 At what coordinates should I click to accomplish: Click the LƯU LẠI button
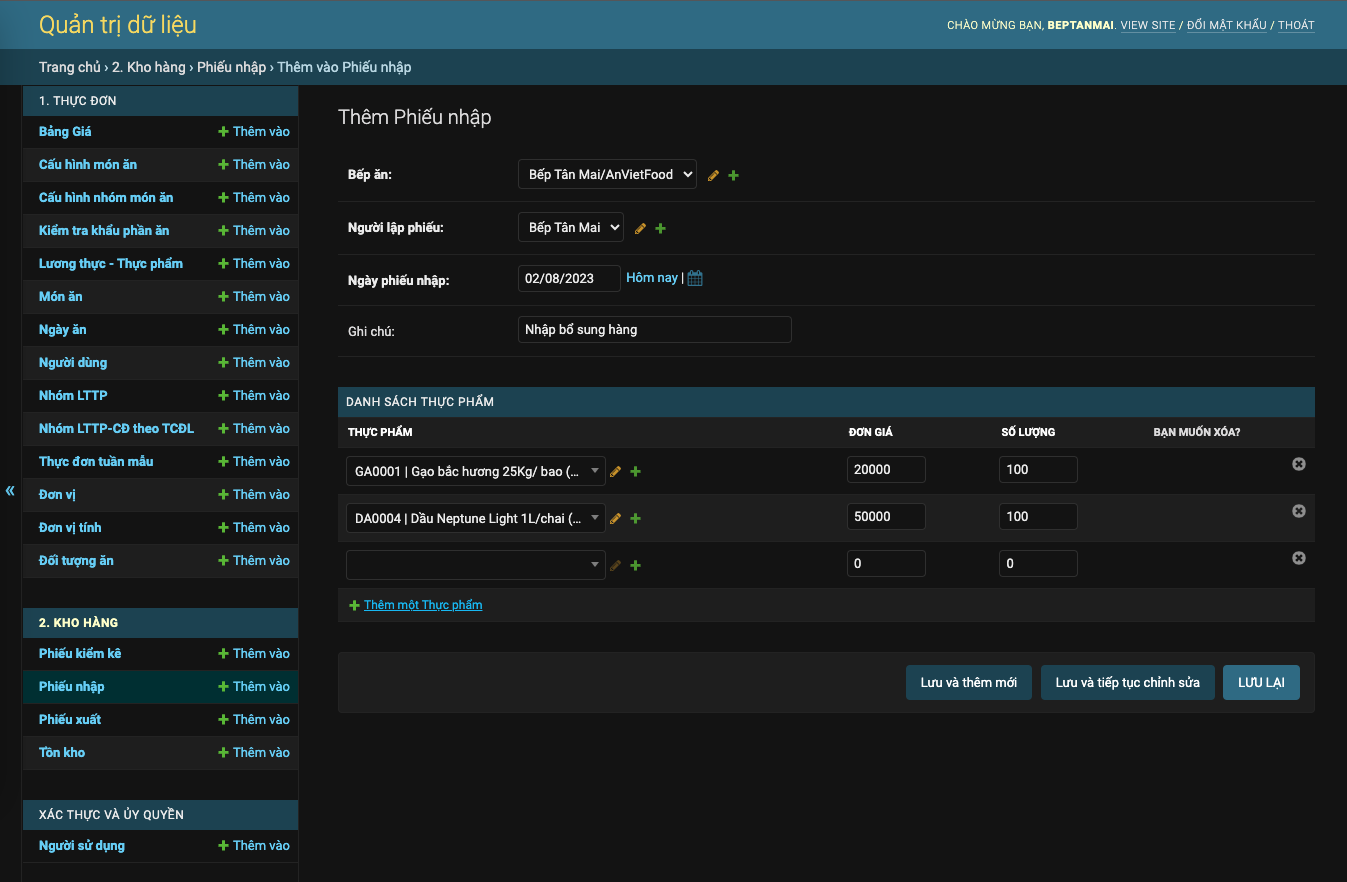tap(1261, 682)
